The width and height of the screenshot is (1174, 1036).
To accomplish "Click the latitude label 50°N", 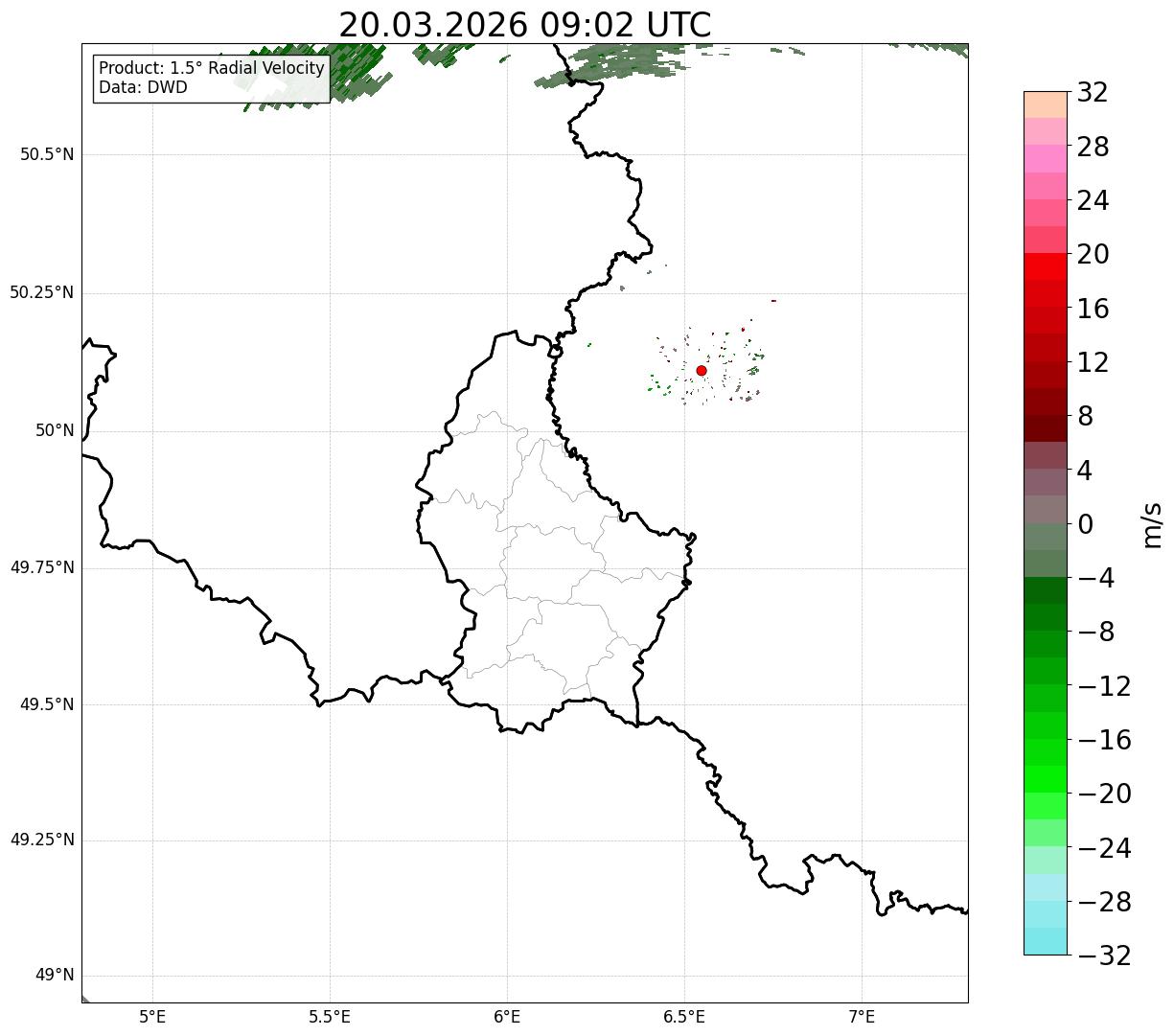I will [x=55, y=430].
